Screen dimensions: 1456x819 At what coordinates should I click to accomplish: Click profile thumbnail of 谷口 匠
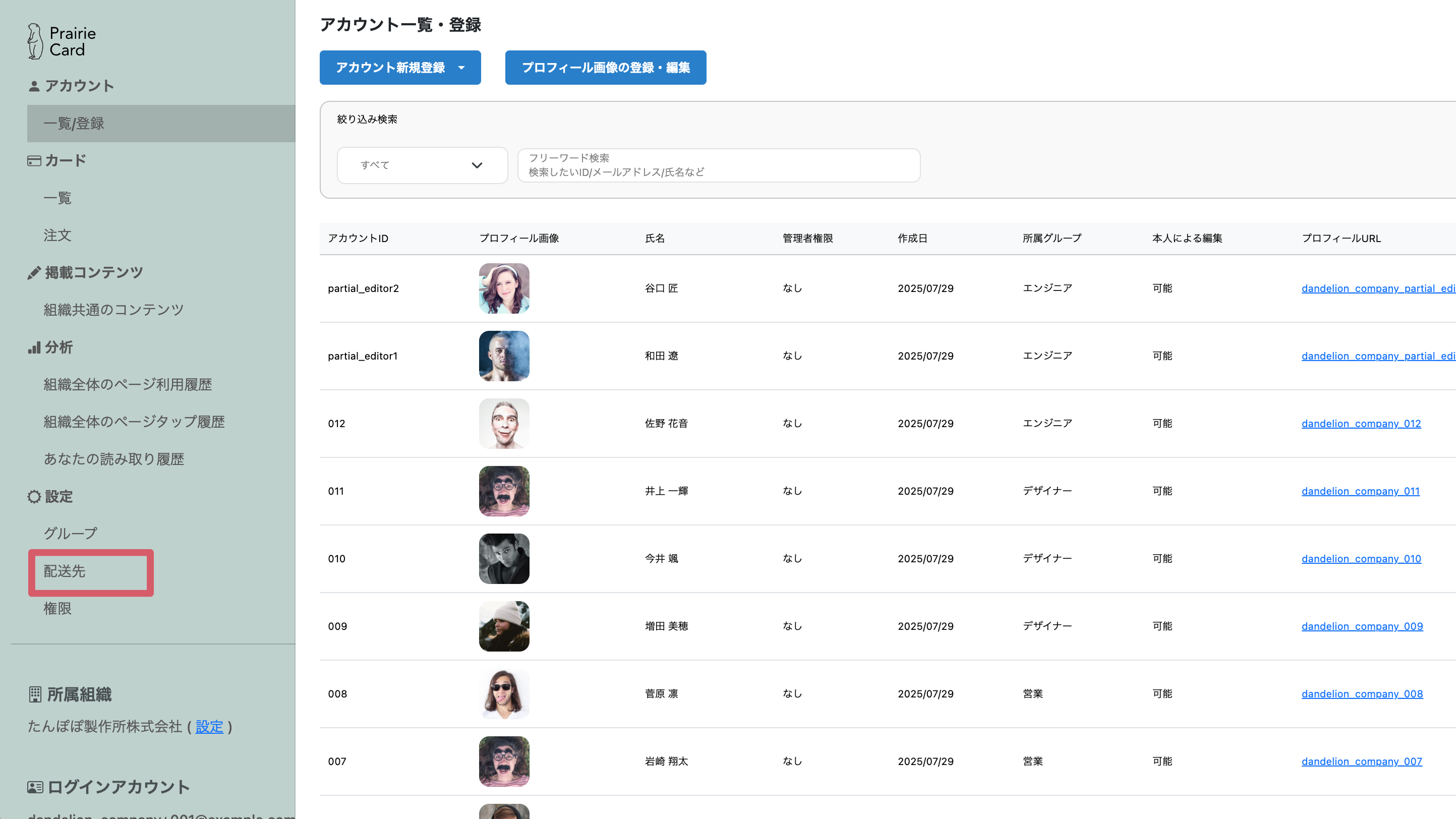tap(504, 288)
